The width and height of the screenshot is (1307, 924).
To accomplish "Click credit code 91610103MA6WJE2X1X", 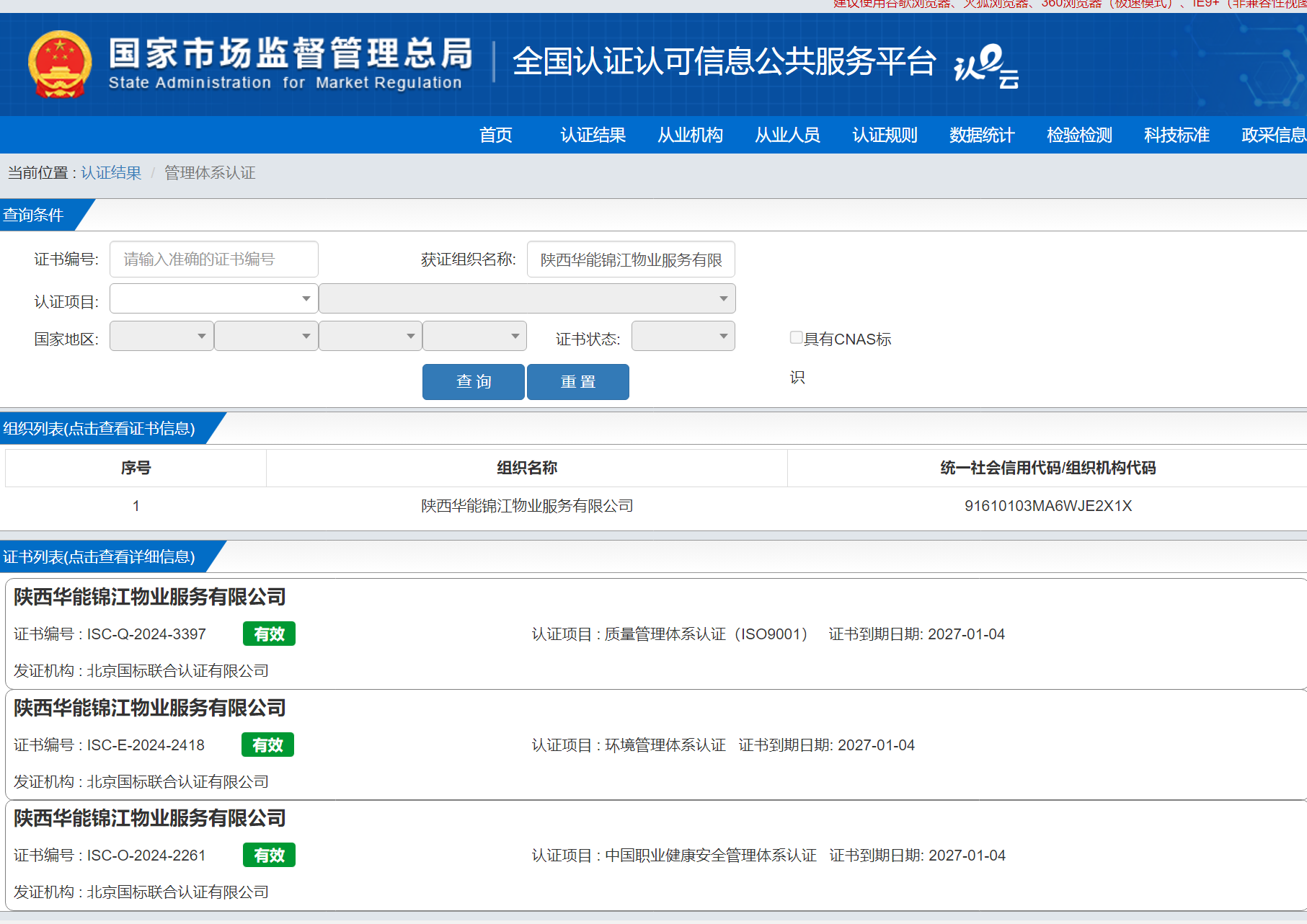I will [1048, 506].
